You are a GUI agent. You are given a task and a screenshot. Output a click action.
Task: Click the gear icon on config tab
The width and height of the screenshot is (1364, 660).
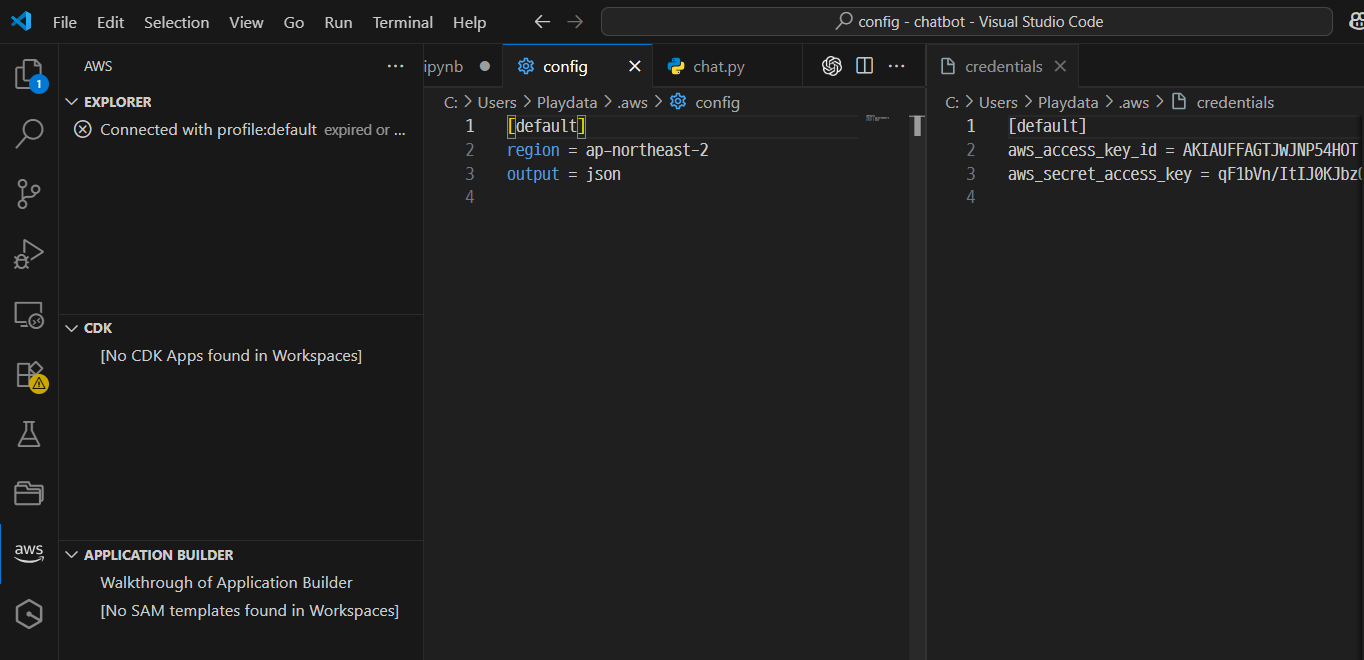click(526, 66)
